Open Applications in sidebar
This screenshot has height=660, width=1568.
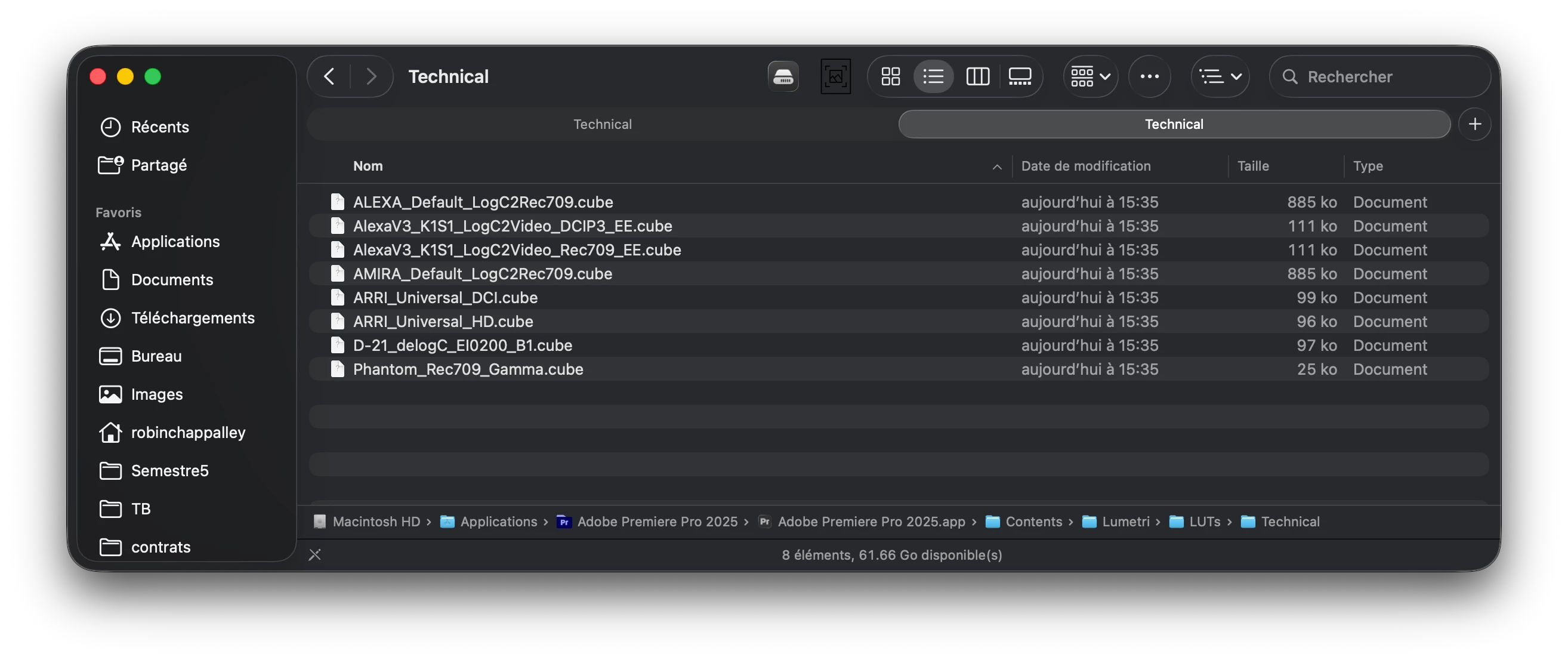click(x=186, y=242)
